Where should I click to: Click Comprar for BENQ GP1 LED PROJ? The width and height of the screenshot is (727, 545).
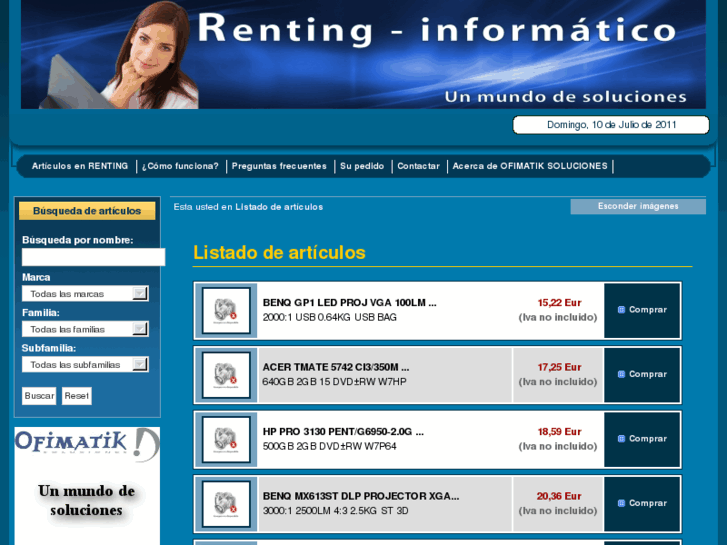point(642,310)
